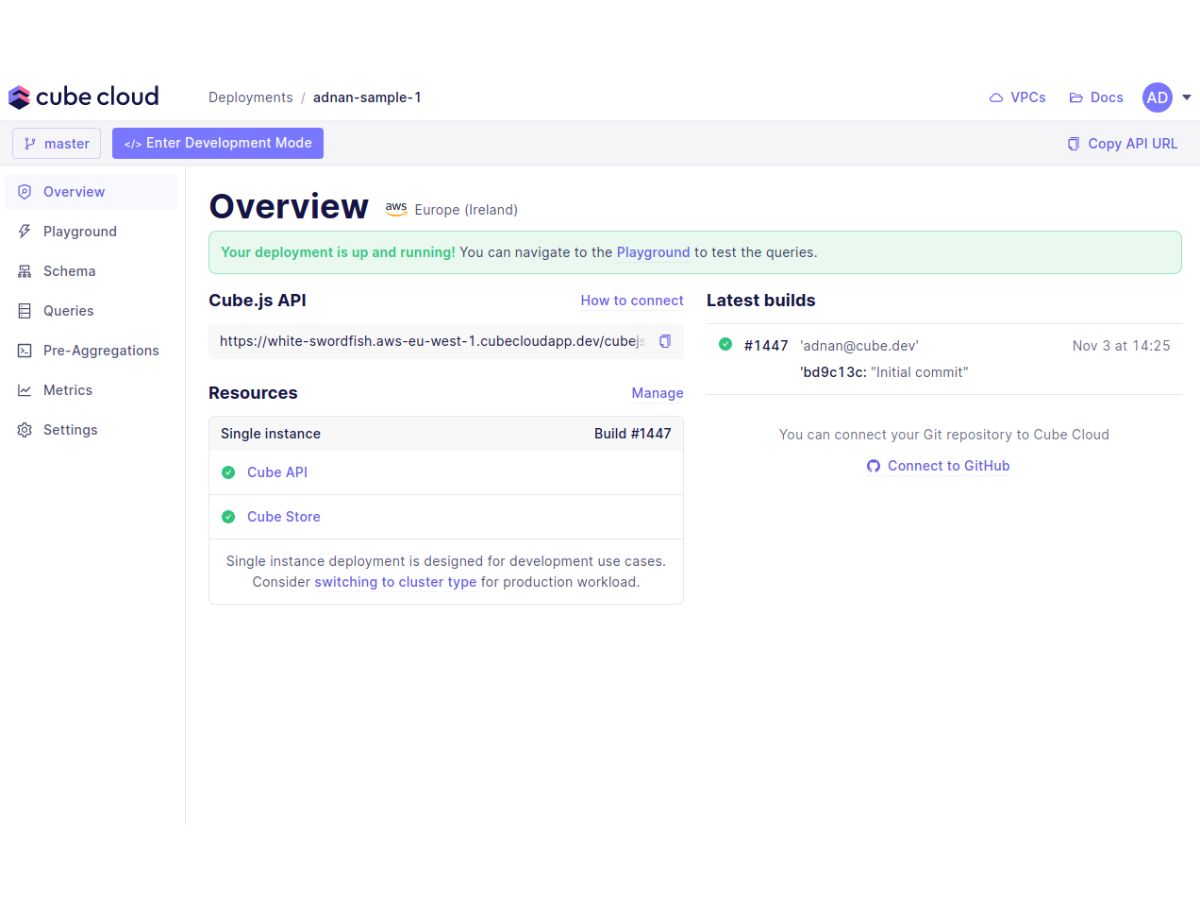Image resolution: width=1200 pixels, height=900 pixels.
Task: Click the Cube Cloud logo
Action: (84, 97)
